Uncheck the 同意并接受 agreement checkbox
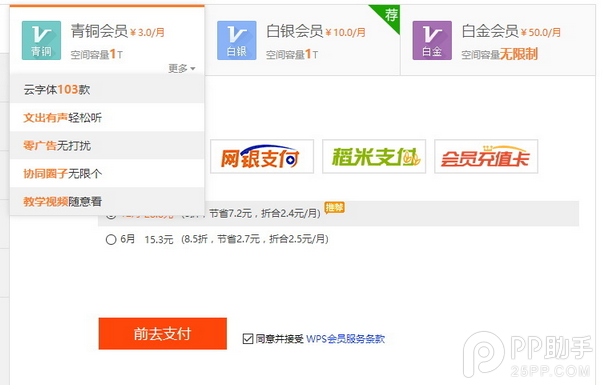This screenshot has height=385, width=603. coord(248,339)
